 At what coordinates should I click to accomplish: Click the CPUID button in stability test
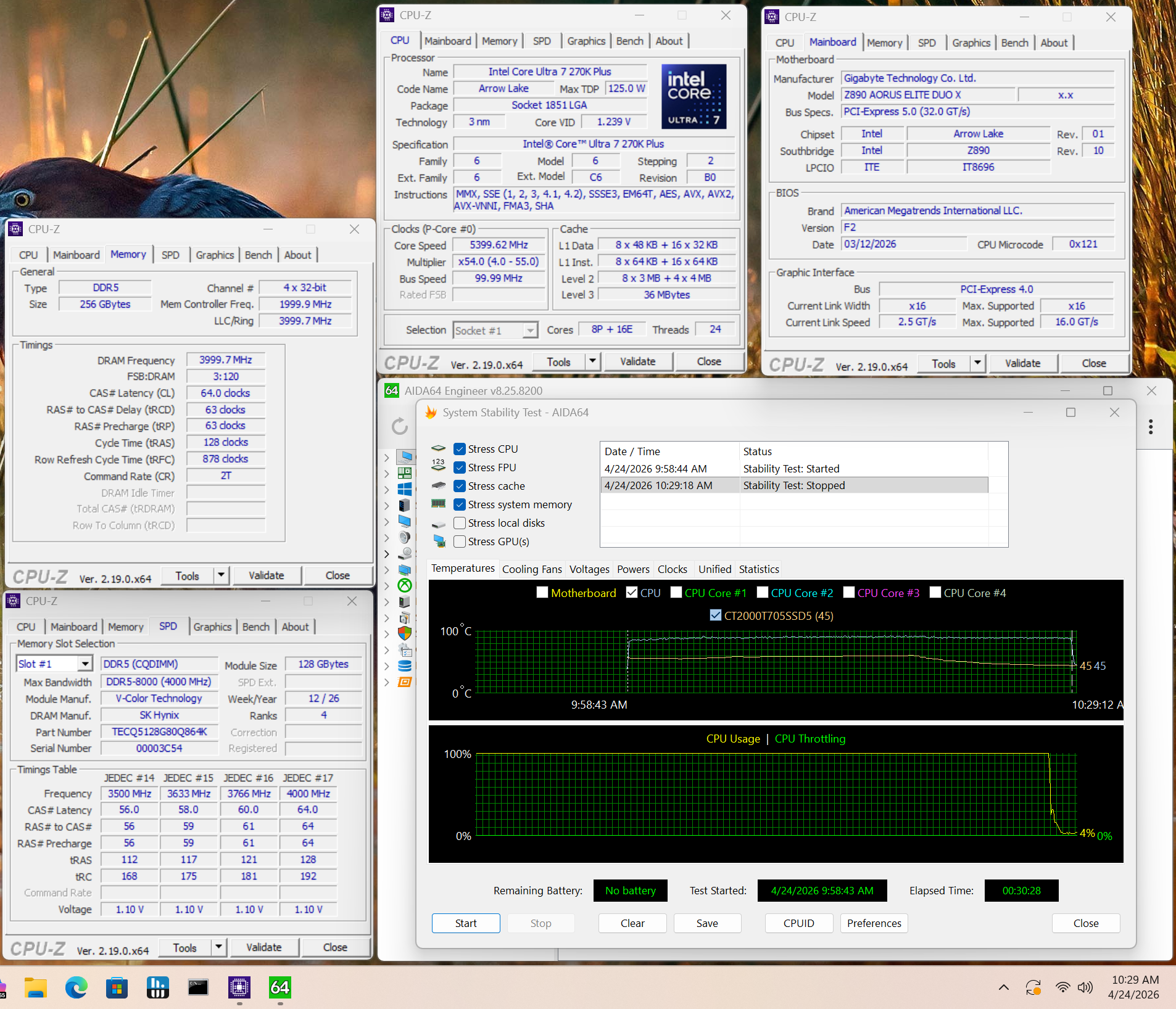coord(799,923)
